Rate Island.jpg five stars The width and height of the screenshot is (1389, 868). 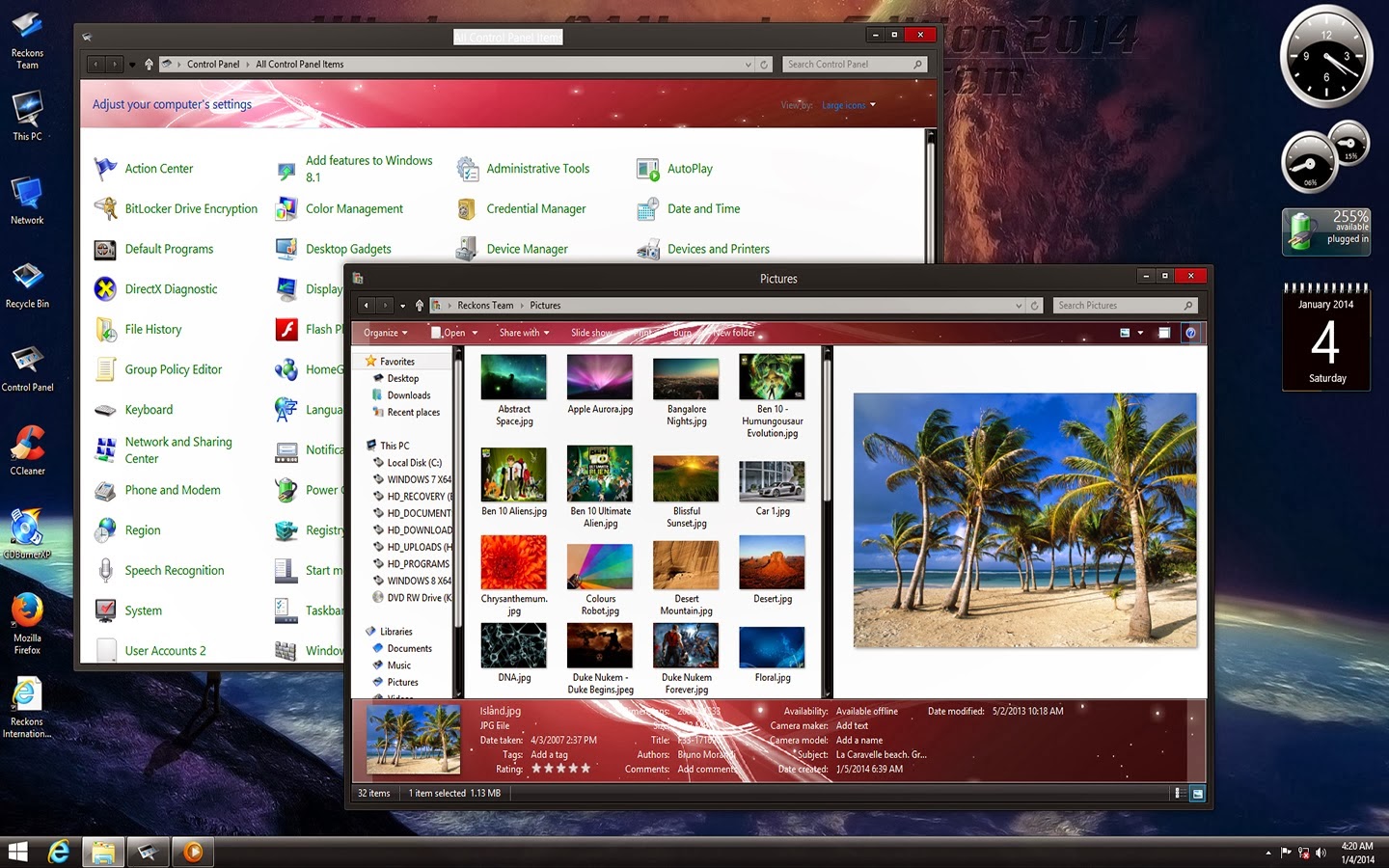[584, 769]
